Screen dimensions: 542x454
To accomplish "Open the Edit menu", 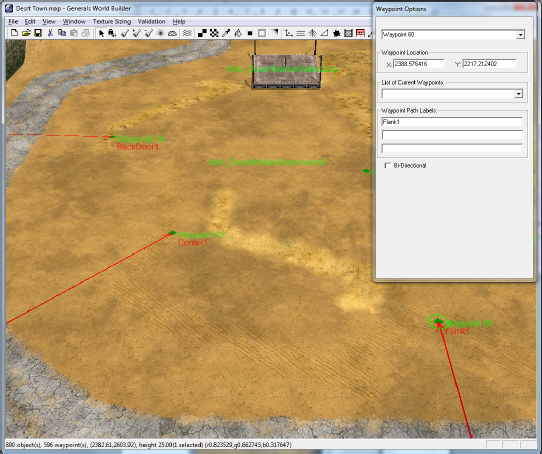I will pyautogui.click(x=30, y=21).
